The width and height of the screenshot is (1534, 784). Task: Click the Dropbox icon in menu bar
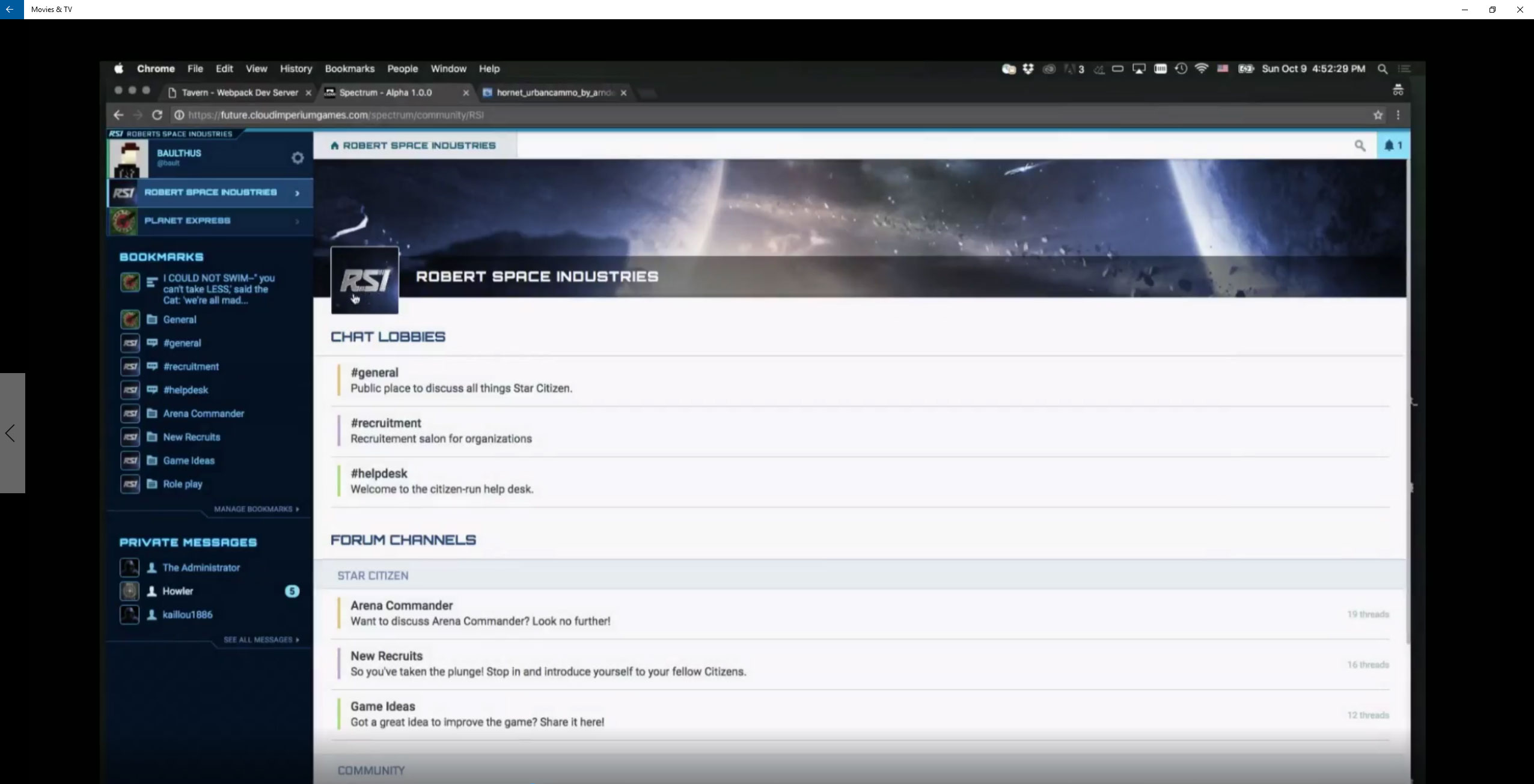[x=1028, y=68]
